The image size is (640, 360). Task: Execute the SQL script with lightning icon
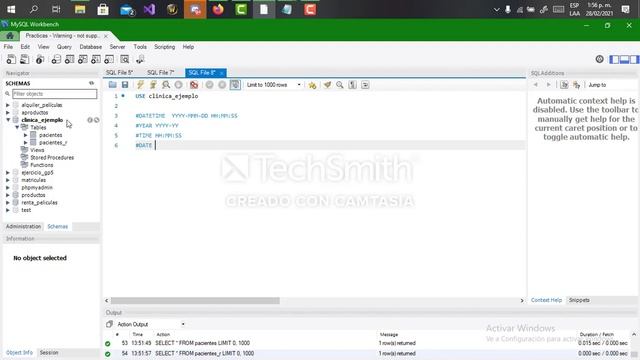point(140,85)
